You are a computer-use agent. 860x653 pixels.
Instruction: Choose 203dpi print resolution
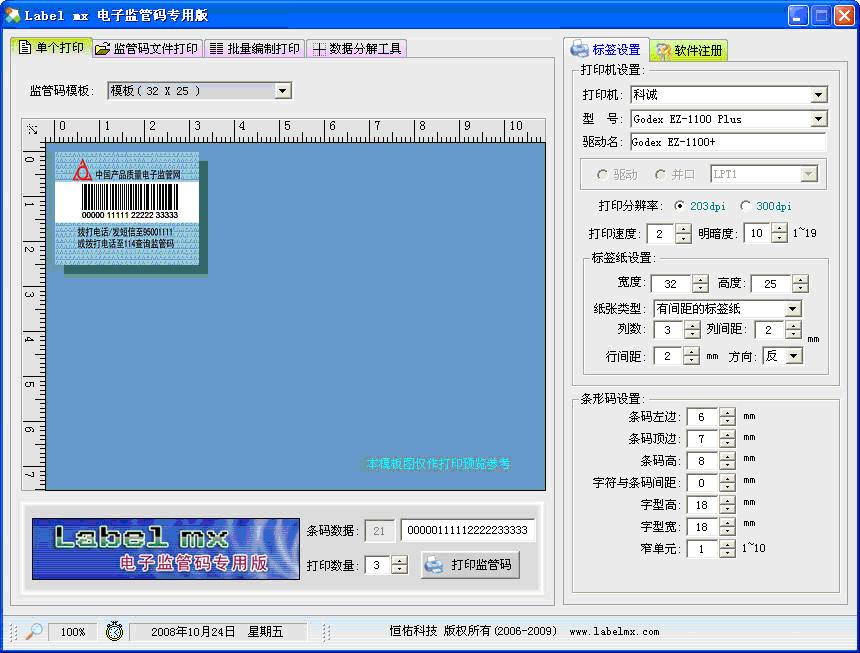tap(679, 206)
